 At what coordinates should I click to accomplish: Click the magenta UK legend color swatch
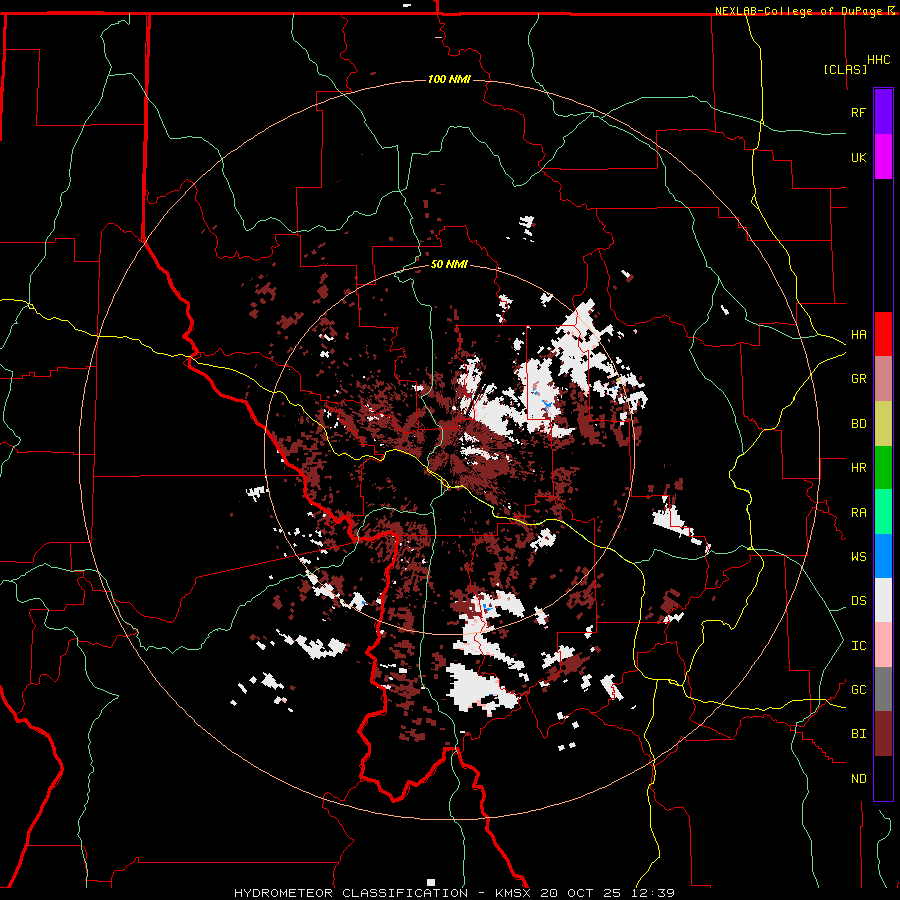[x=883, y=157]
